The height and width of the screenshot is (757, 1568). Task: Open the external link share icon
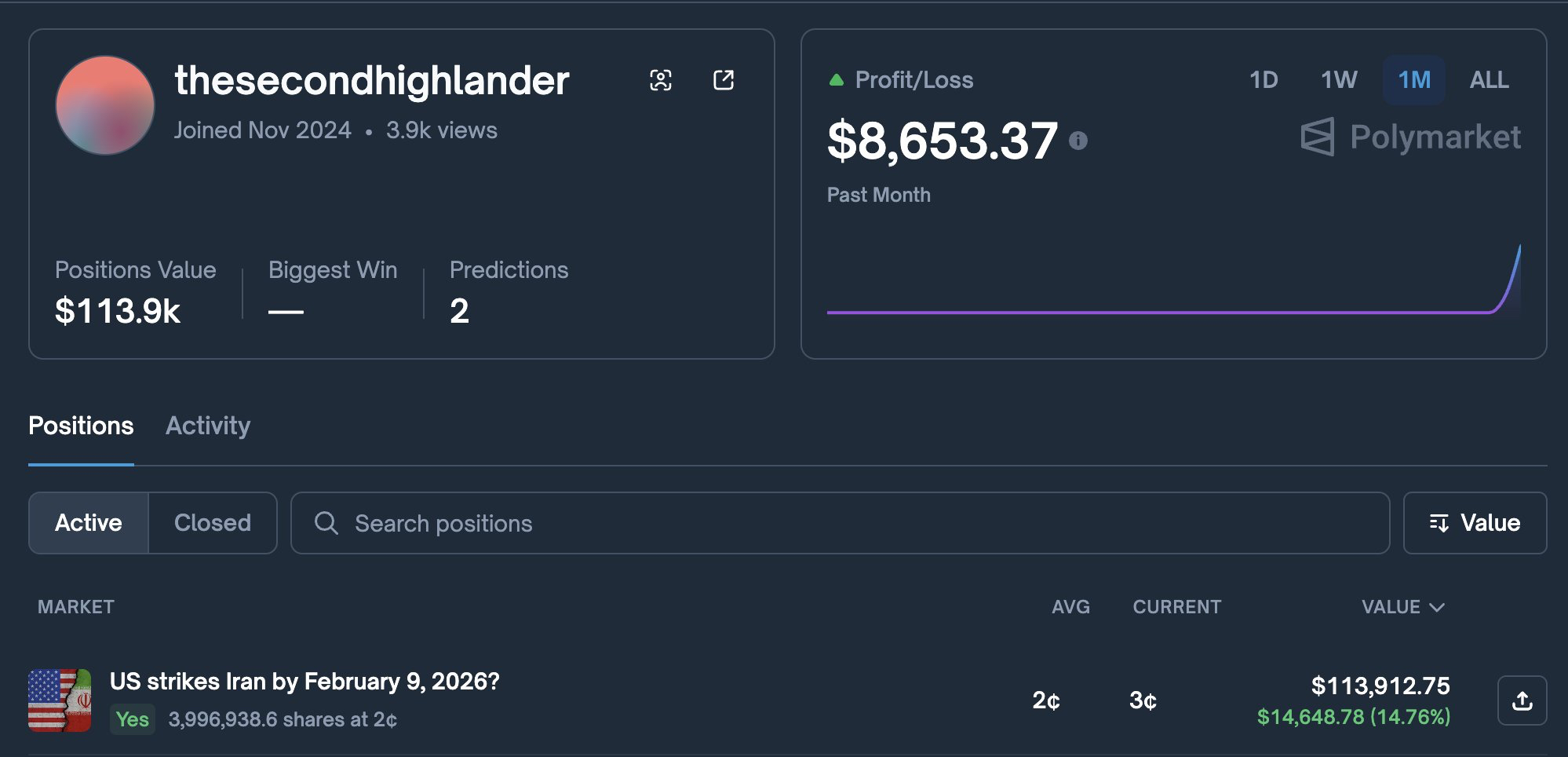(x=724, y=80)
